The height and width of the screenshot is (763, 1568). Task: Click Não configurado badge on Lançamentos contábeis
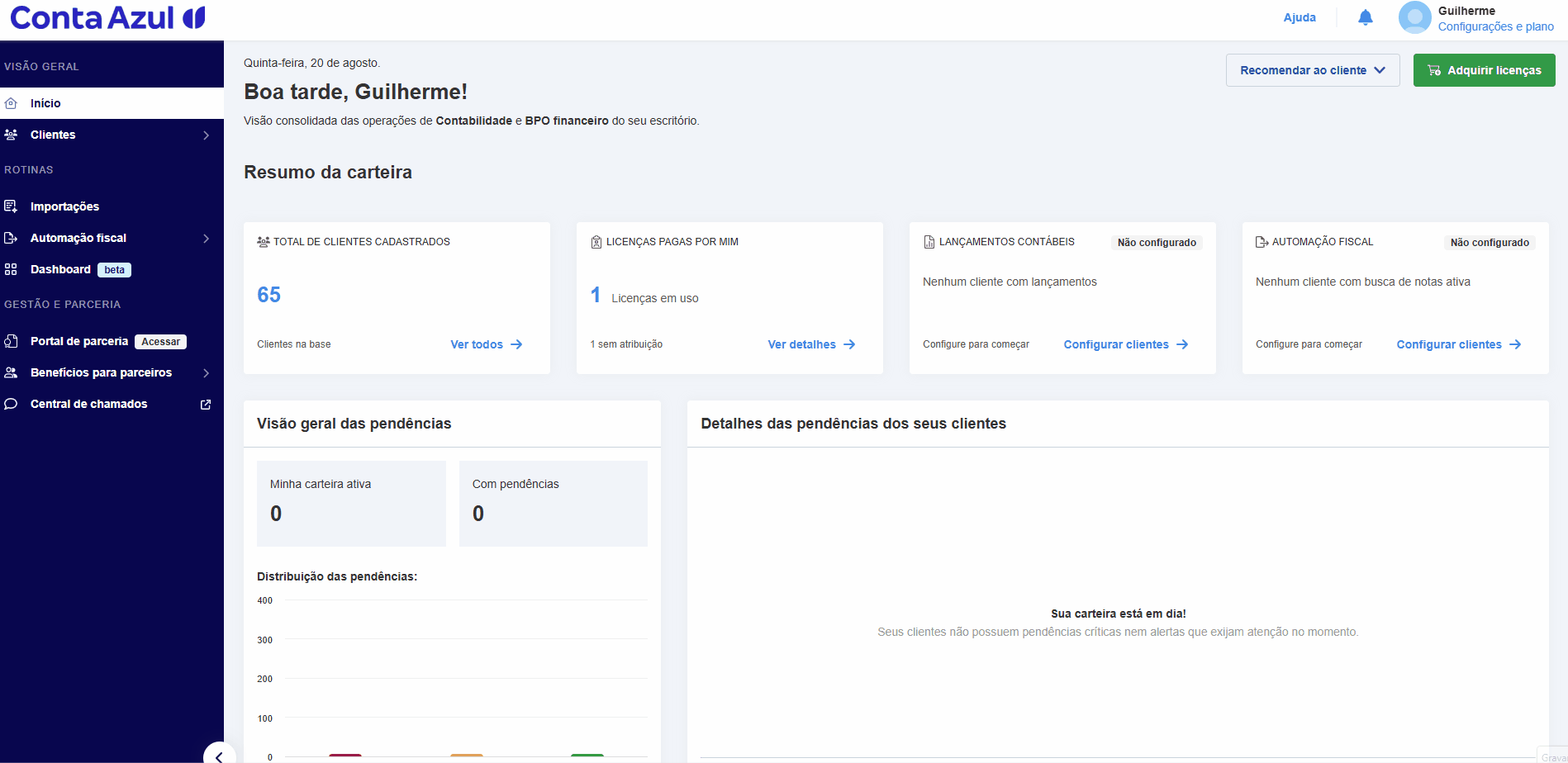tap(1157, 243)
